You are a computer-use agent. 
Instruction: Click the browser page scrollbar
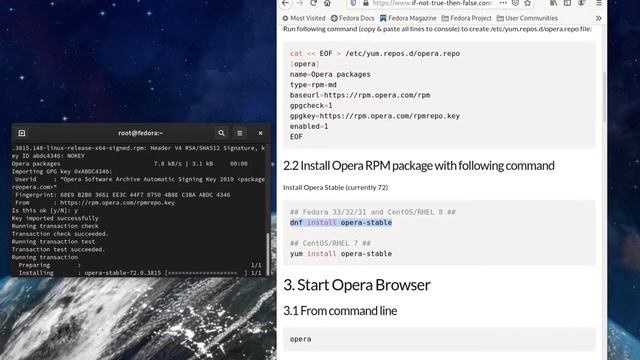pyautogui.click(x=604, y=97)
